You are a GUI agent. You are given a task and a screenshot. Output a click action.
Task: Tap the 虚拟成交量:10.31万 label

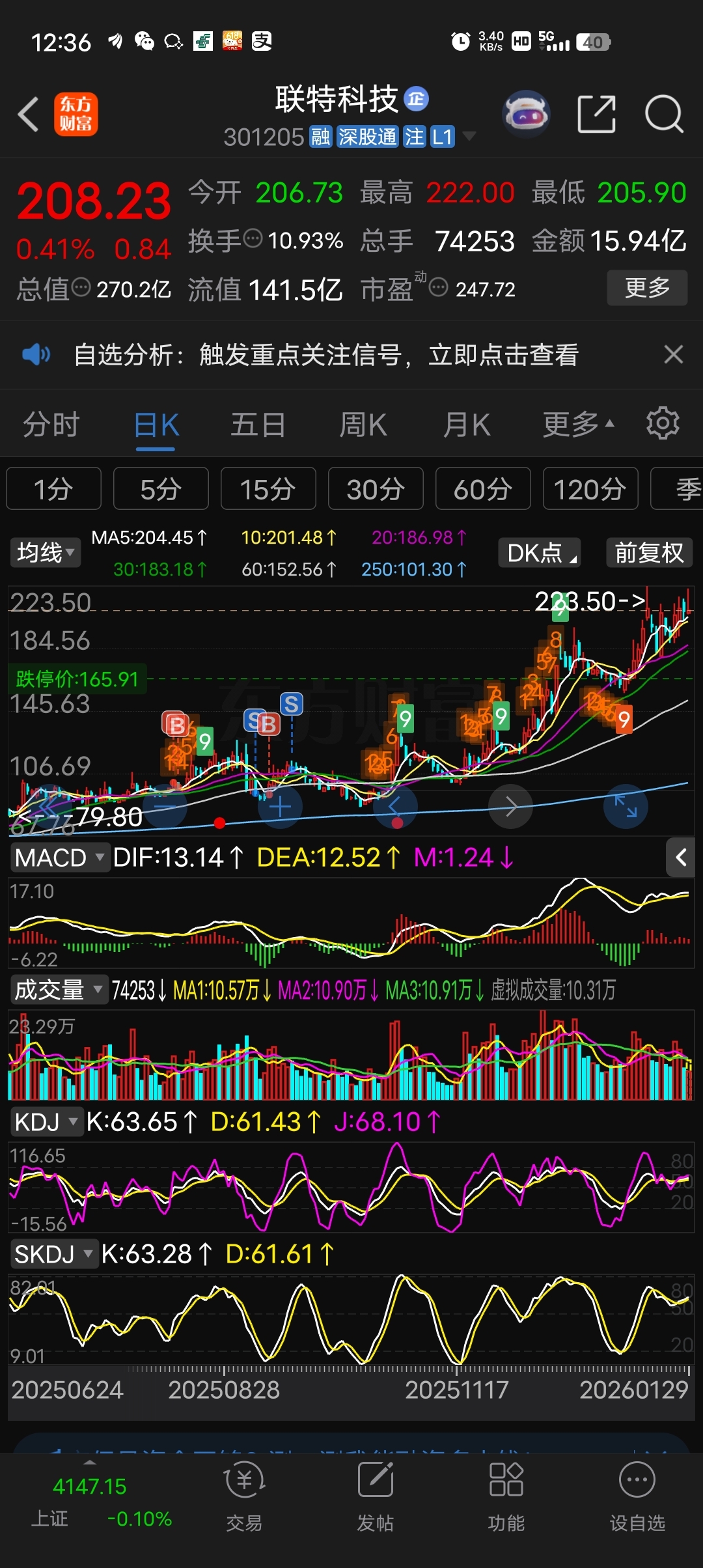[553, 990]
